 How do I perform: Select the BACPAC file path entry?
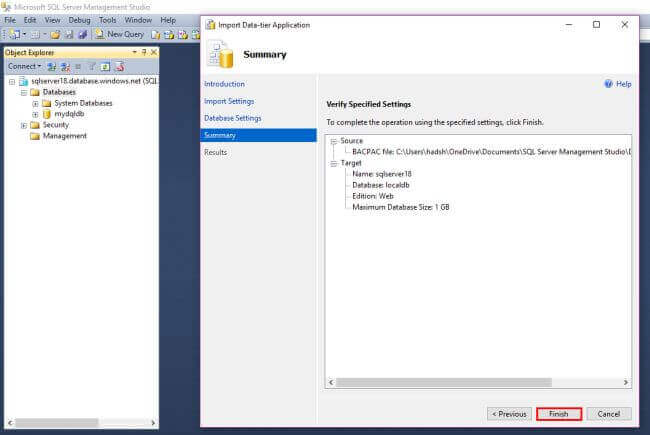click(492, 152)
